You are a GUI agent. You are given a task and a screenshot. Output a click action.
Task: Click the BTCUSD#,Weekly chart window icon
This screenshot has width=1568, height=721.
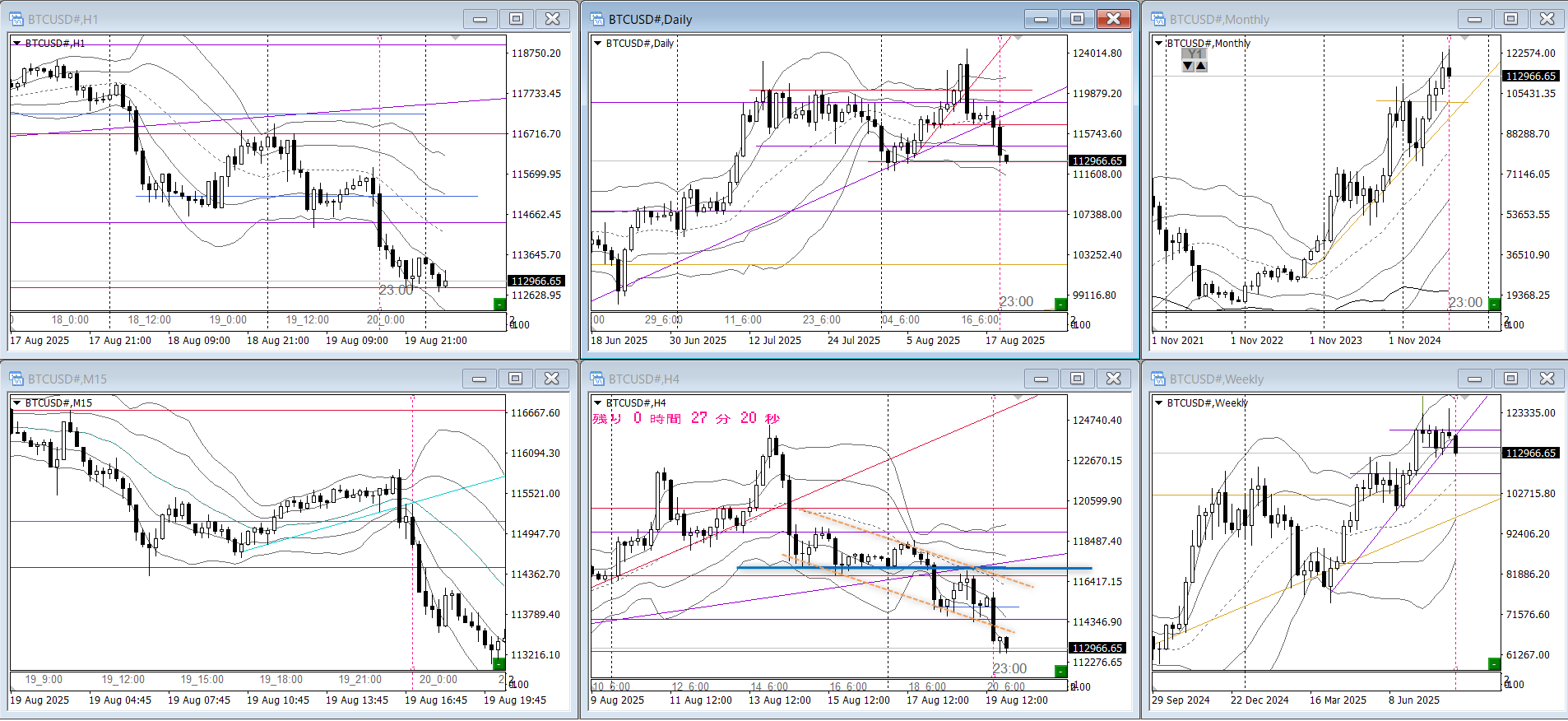tap(1158, 379)
